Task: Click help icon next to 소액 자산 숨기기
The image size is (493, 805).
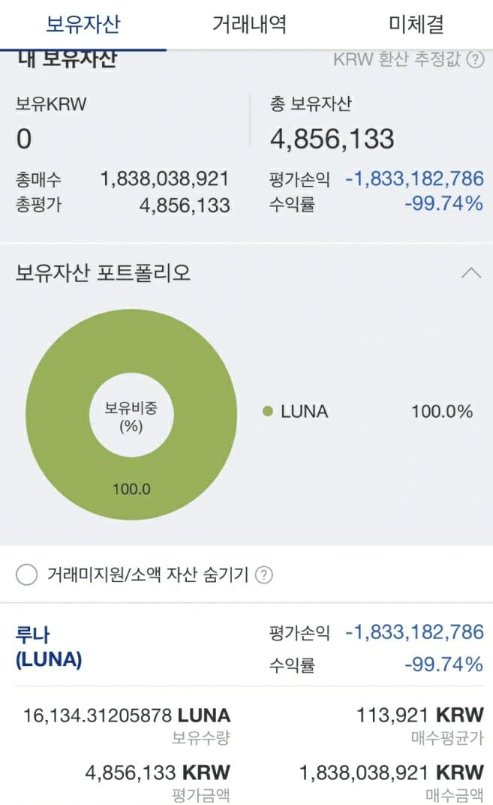Action: tap(264, 574)
